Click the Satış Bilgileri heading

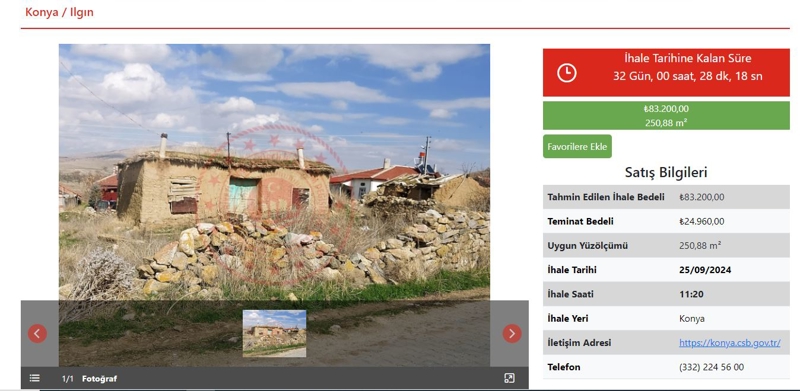666,172
